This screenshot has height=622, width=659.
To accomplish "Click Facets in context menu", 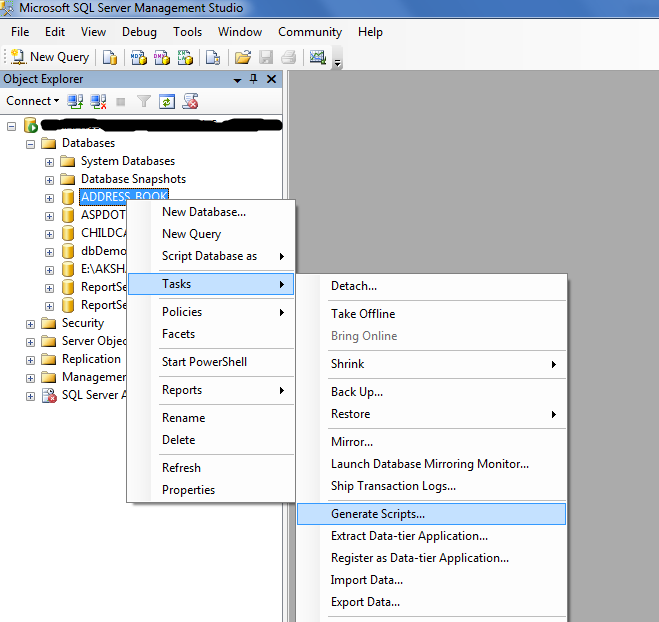I will point(211,334).
